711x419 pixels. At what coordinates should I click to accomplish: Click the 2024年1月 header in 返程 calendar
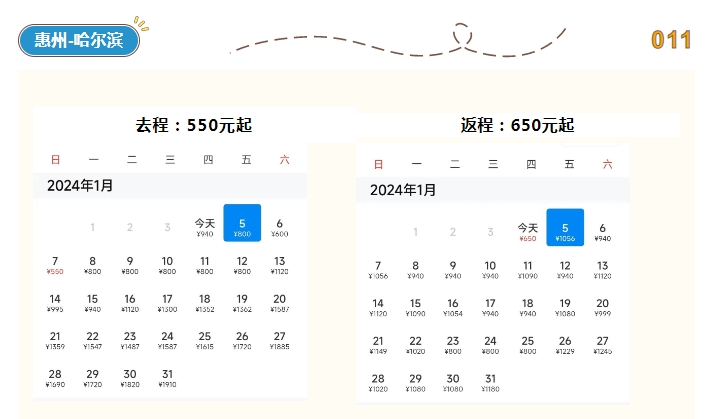[x=403, y=189]
